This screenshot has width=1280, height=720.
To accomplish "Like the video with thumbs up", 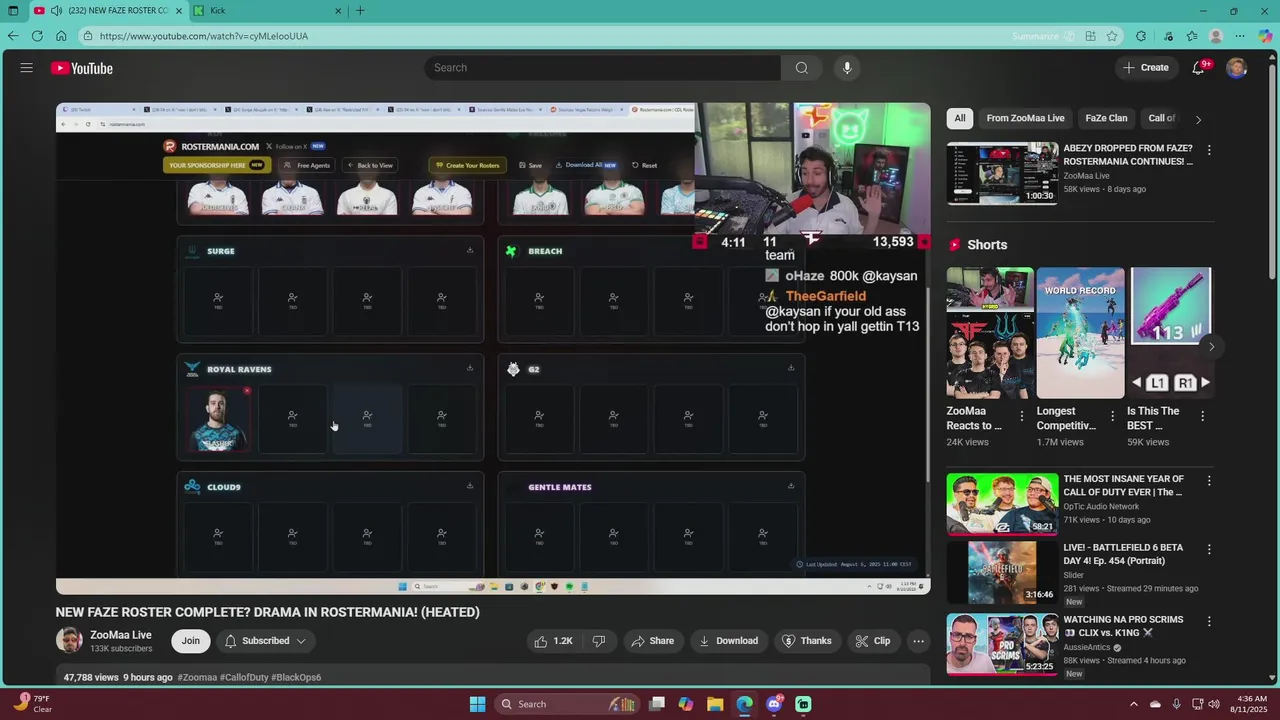I will 554,641.
